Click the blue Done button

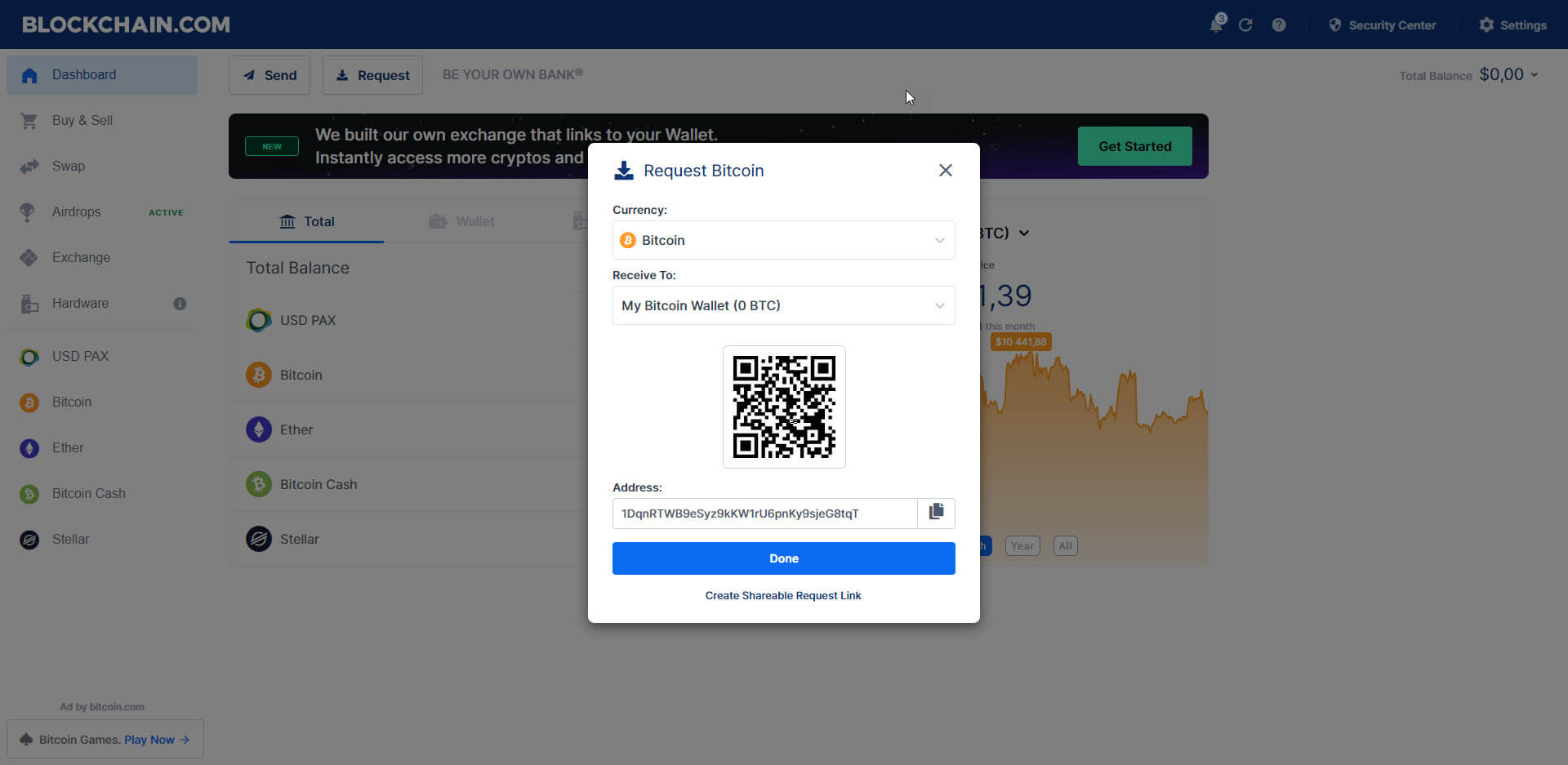pyautogui.click(x=784, y=558)
